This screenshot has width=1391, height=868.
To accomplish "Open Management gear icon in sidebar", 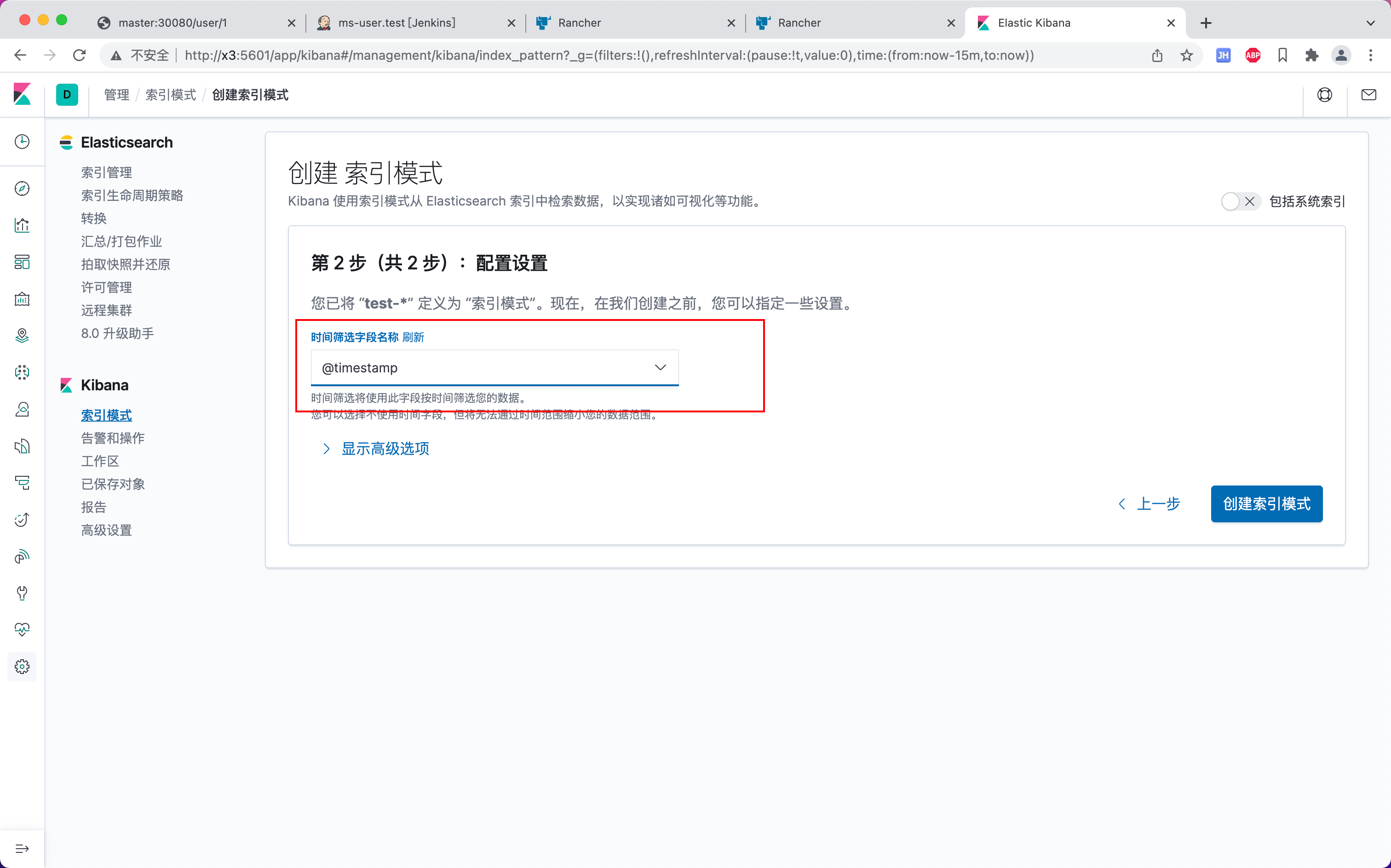I will point(22,667).
